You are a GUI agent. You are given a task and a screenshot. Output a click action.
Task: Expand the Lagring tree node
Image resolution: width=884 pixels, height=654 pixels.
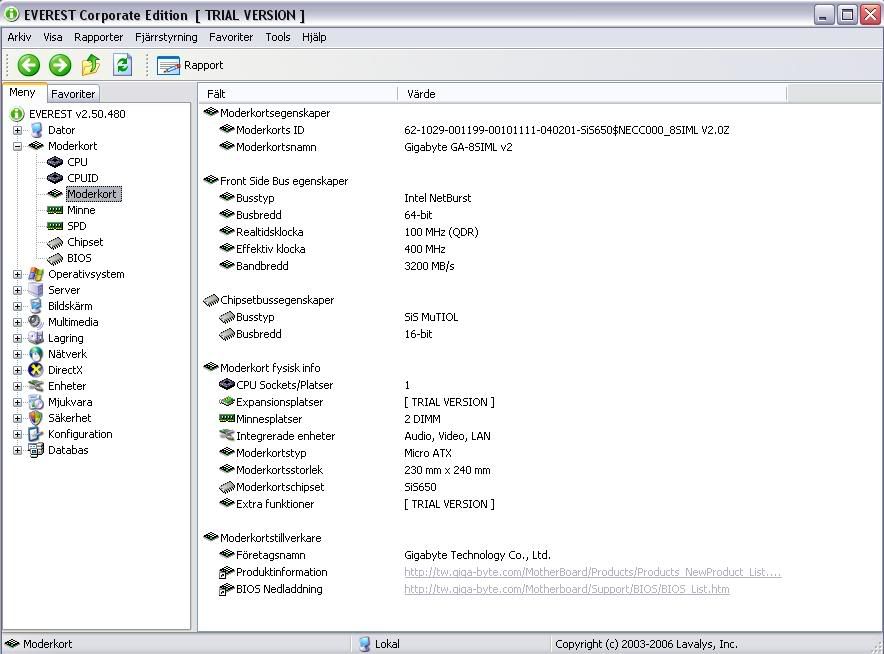(x=17, y=338)
